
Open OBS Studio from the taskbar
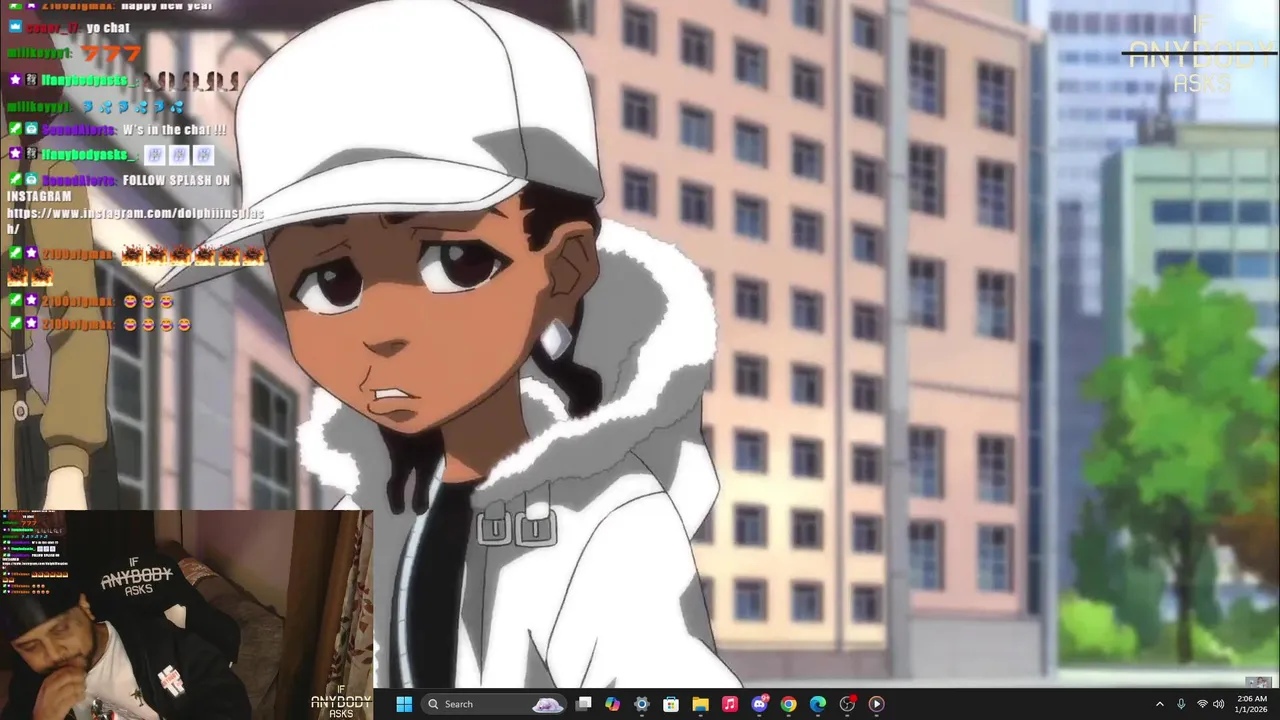pos(847,704)
